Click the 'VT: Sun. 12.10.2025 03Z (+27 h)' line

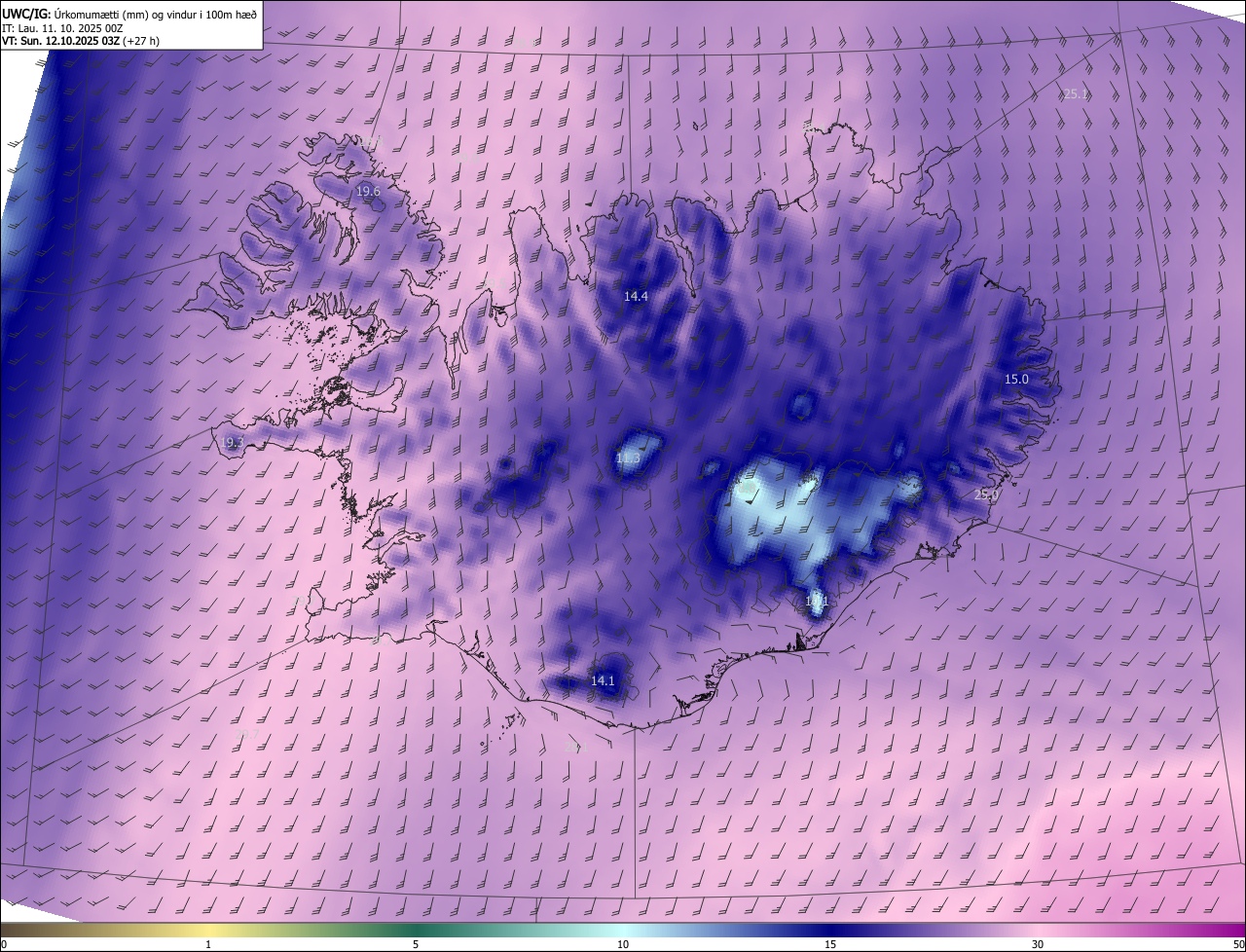click(81, 42)
